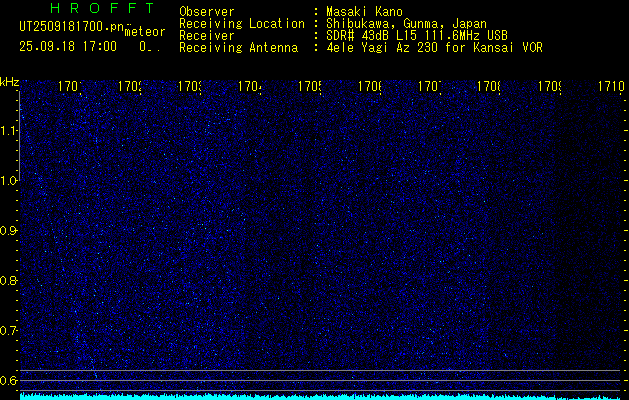Screen dimensions: 629x400
Task: Click the 0.8 kHz axis label
Action: click(x=8, y=280)
